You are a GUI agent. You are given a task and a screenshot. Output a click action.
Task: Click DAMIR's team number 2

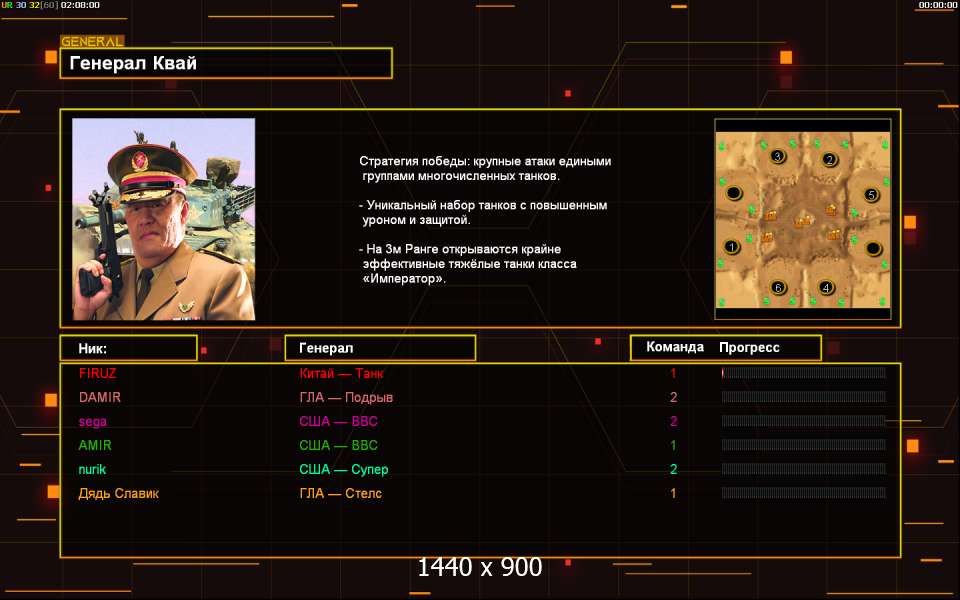[x=673, y=397]
